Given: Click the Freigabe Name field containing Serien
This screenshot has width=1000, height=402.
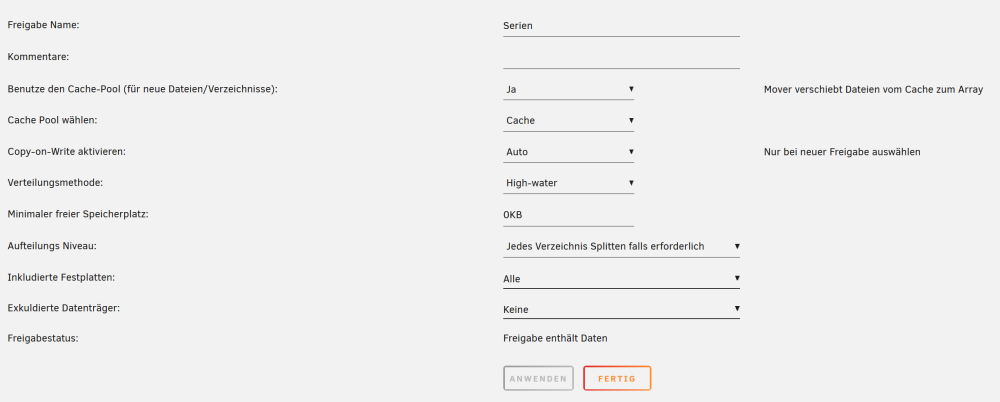Looking at the screenshot, I should click(621, 26).
